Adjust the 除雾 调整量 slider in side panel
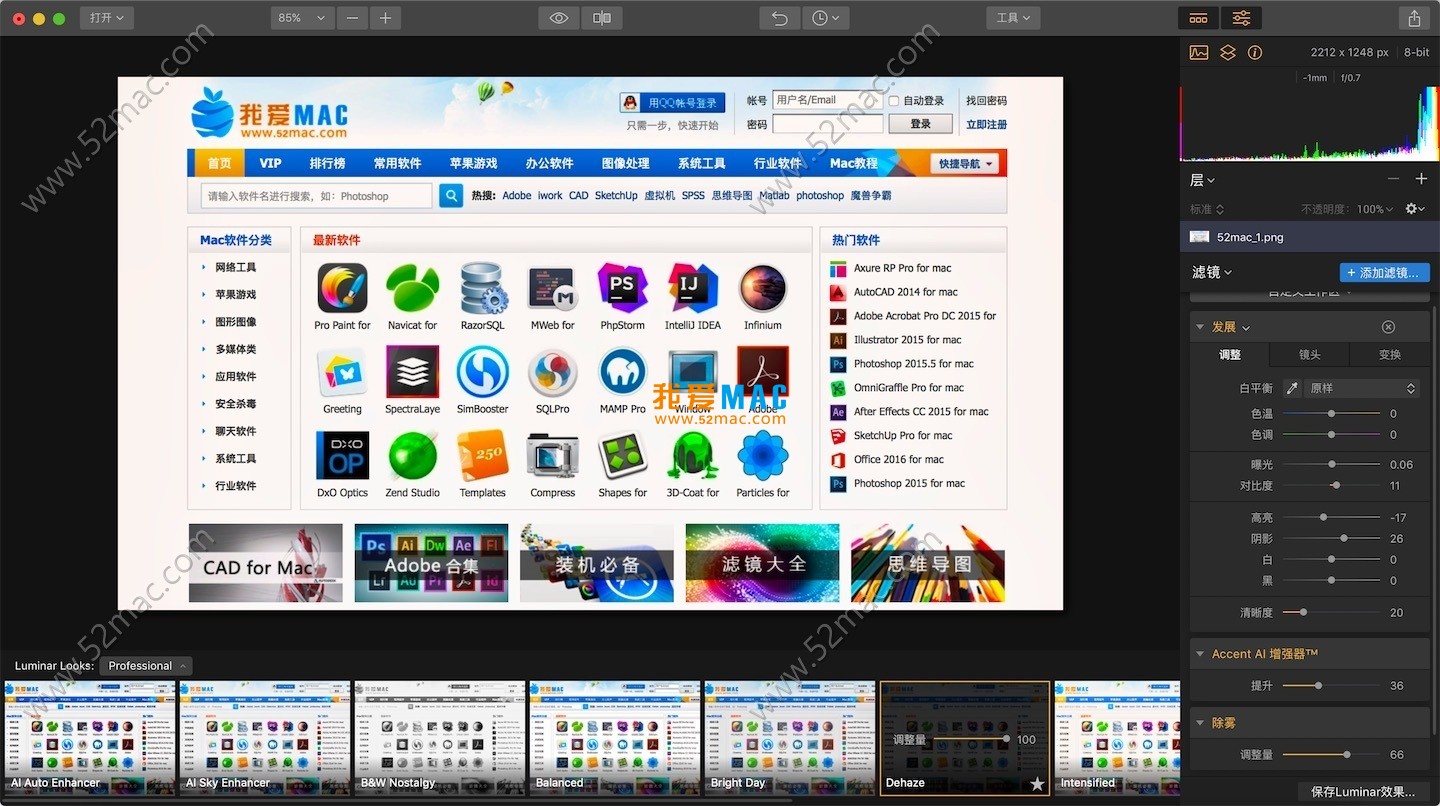The height and width of the screenshot is (806, 1440). [x=1331, y=754]
